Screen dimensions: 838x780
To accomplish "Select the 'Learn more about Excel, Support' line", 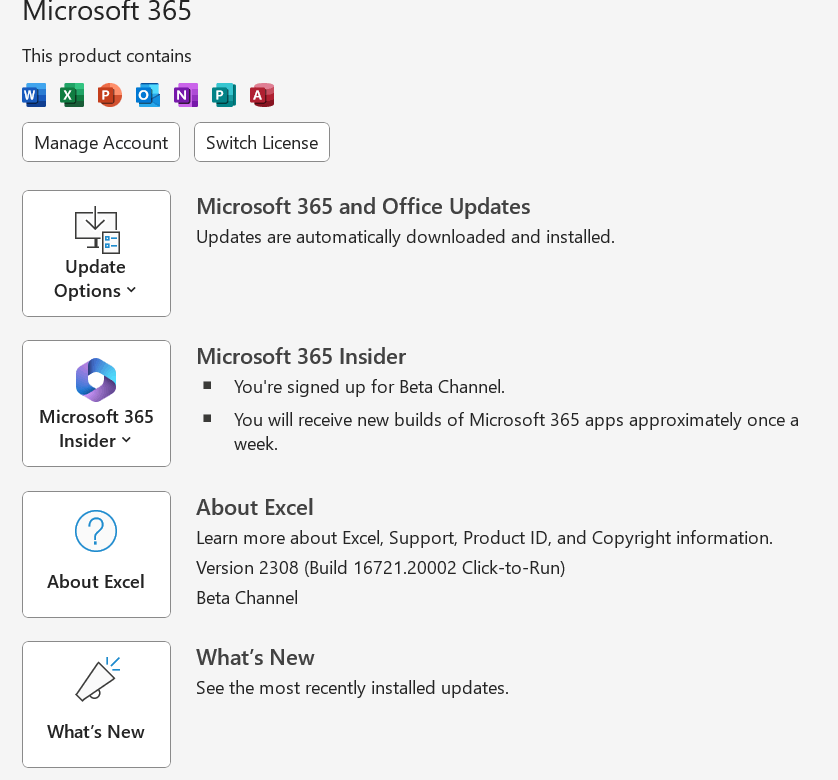I will coord(485,538).
